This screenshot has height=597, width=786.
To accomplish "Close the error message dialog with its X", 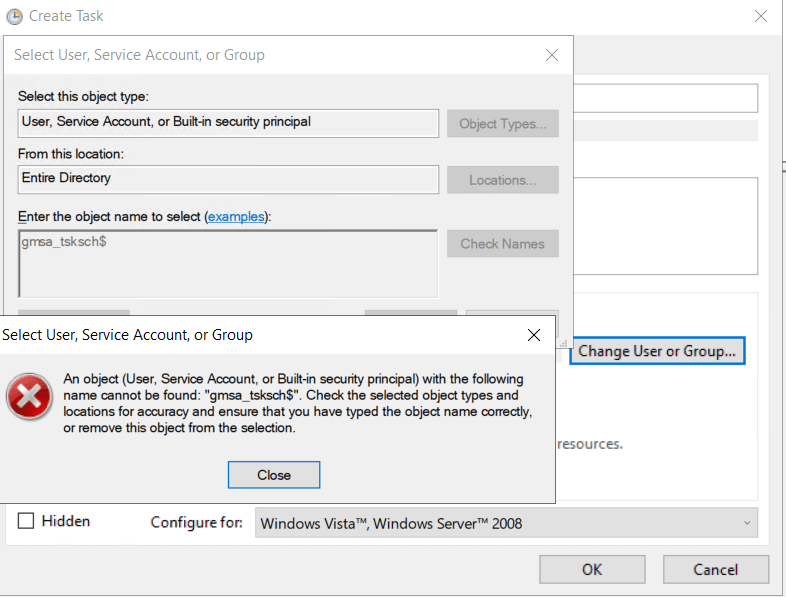I will tap(534, 335).
